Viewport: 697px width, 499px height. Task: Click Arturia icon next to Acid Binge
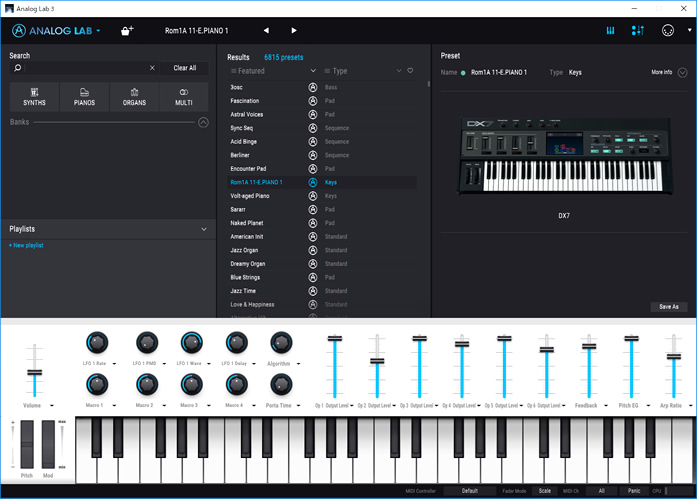(313, 142)
